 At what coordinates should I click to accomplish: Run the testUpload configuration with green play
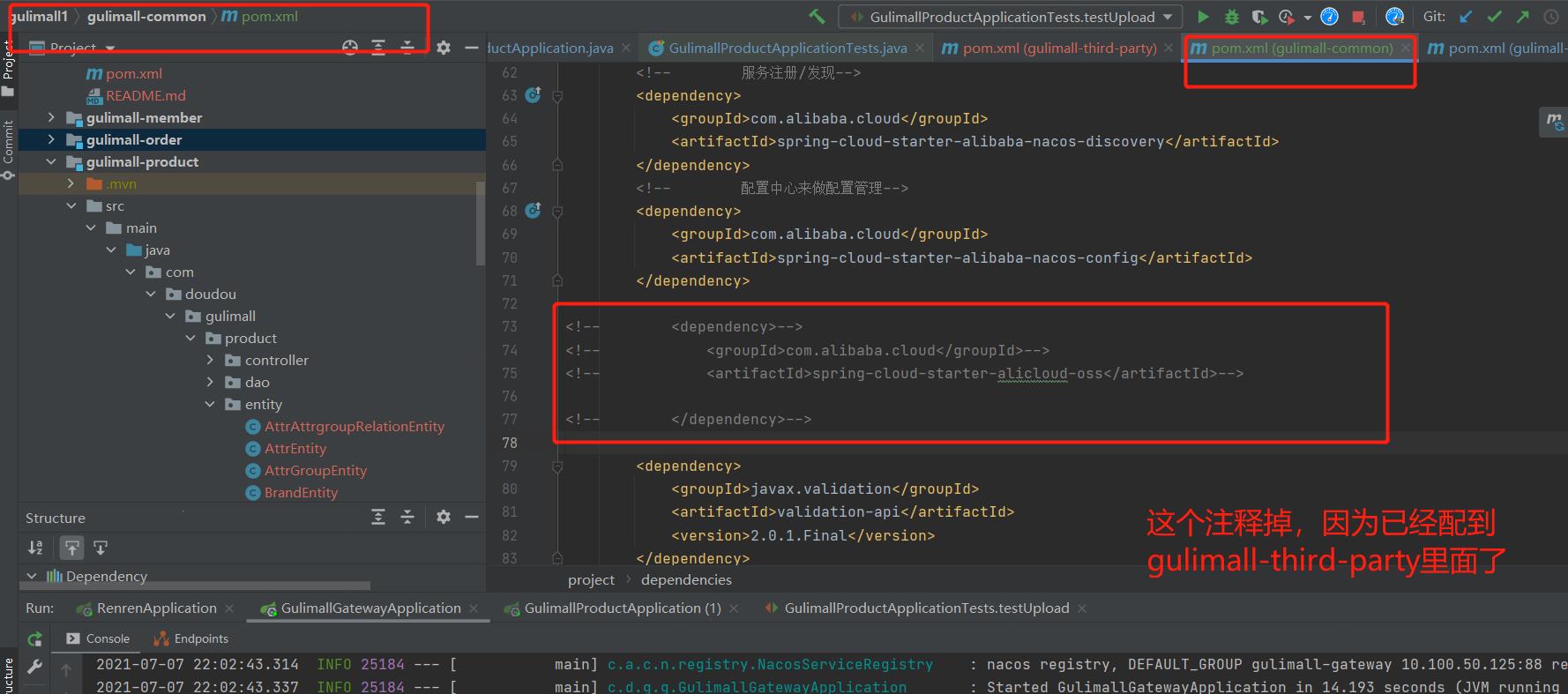(1203, 17)
